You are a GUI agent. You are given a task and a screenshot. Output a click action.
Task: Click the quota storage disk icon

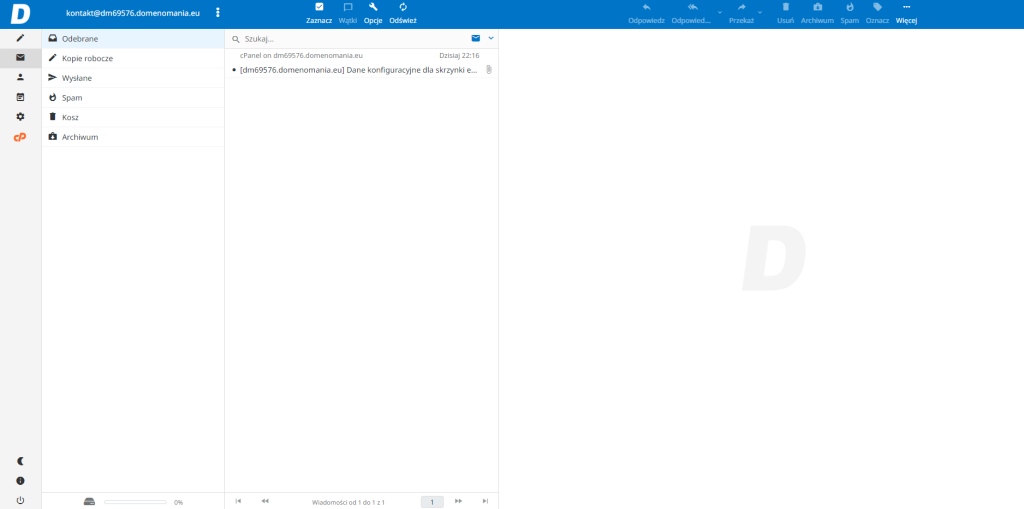(x=89, y=502)
